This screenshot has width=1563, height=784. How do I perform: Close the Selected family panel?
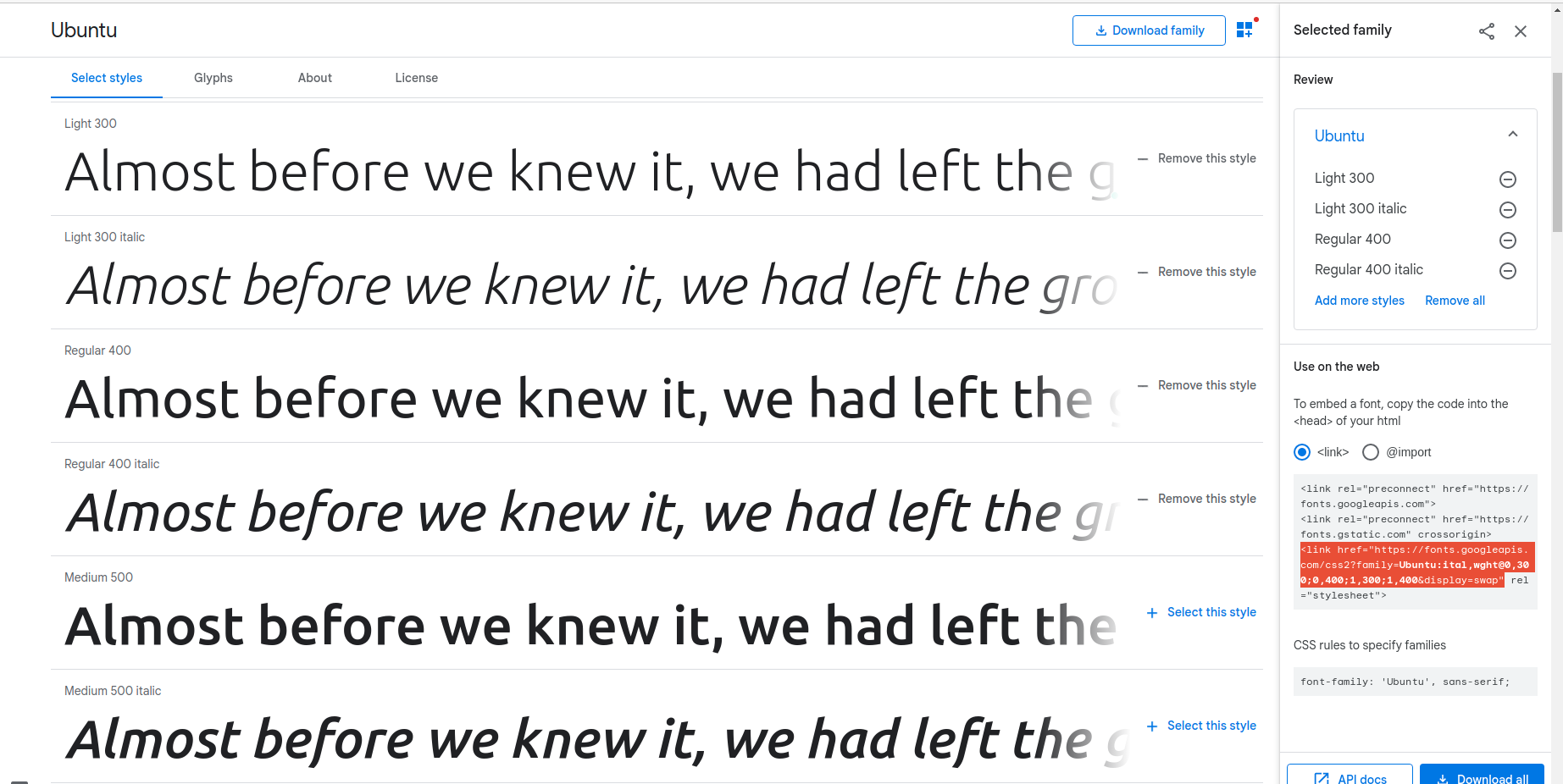click(x=1521, y=31)
